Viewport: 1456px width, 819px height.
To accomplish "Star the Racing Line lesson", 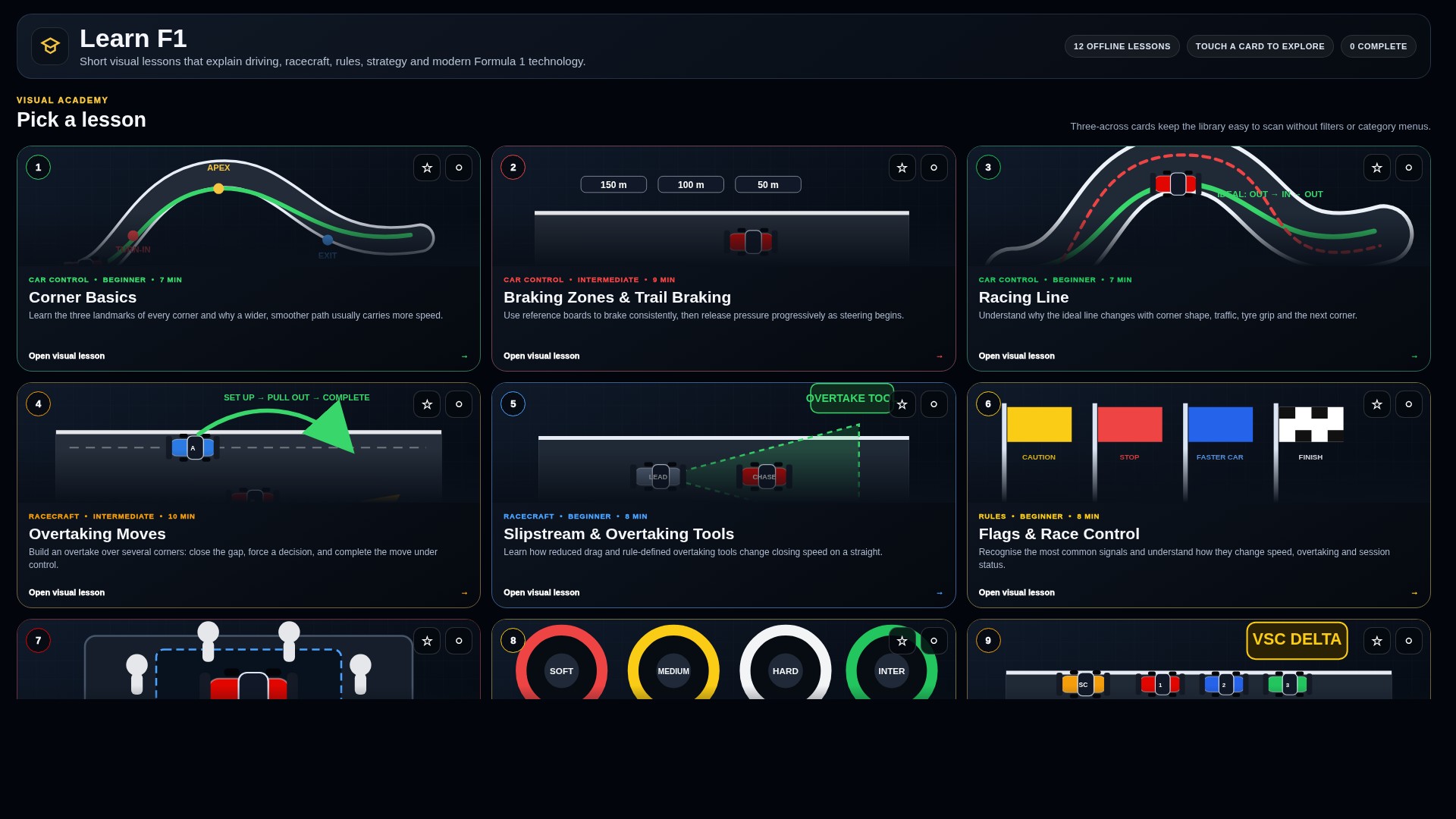I will click(1376, 168).
